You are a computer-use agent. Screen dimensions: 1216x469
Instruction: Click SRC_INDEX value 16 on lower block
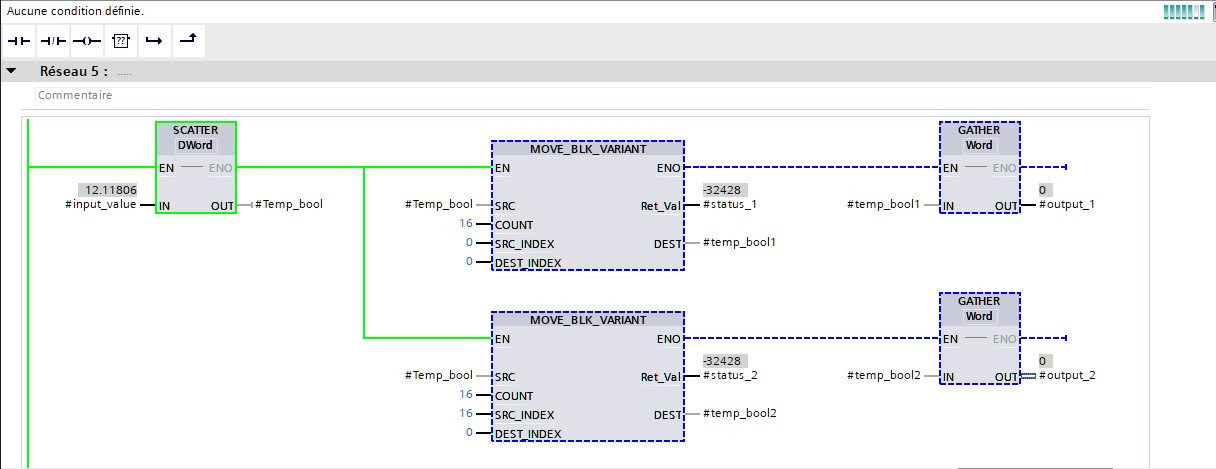465,413
